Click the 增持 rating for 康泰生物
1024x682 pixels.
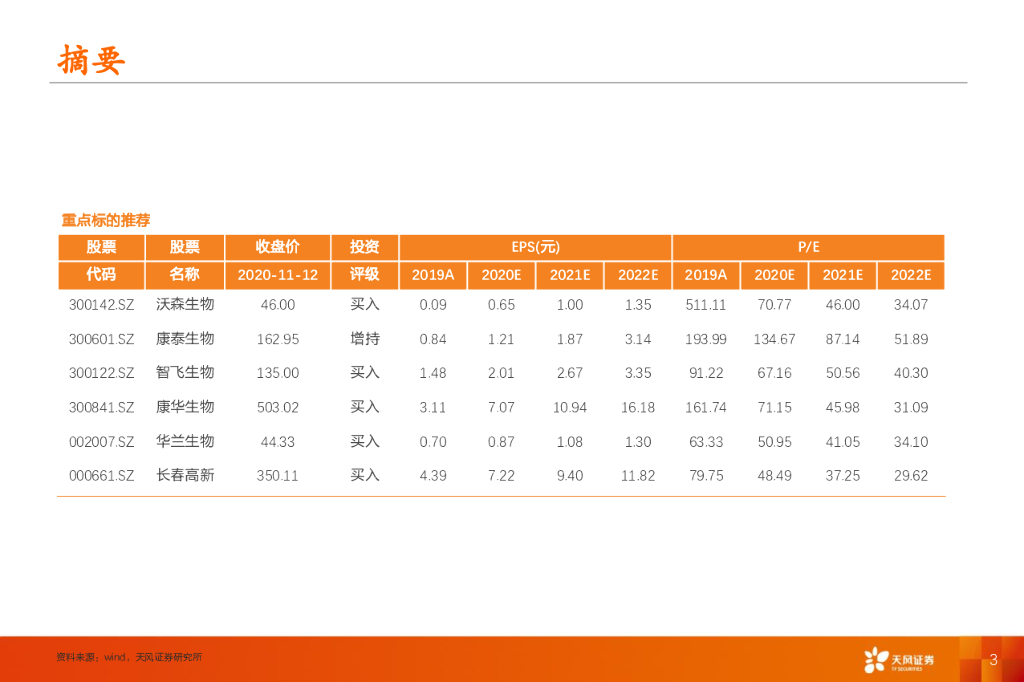tap(364, 338)
